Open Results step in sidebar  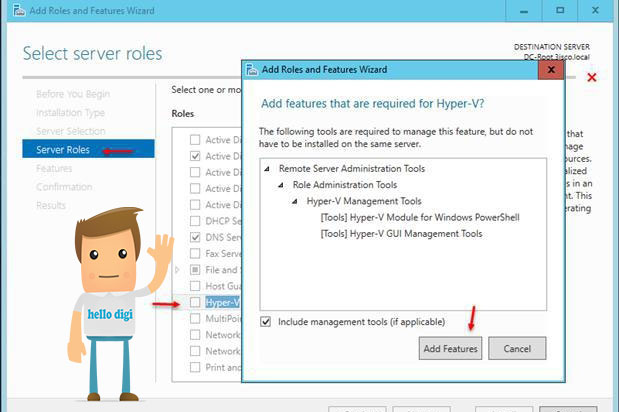[51, 205]
